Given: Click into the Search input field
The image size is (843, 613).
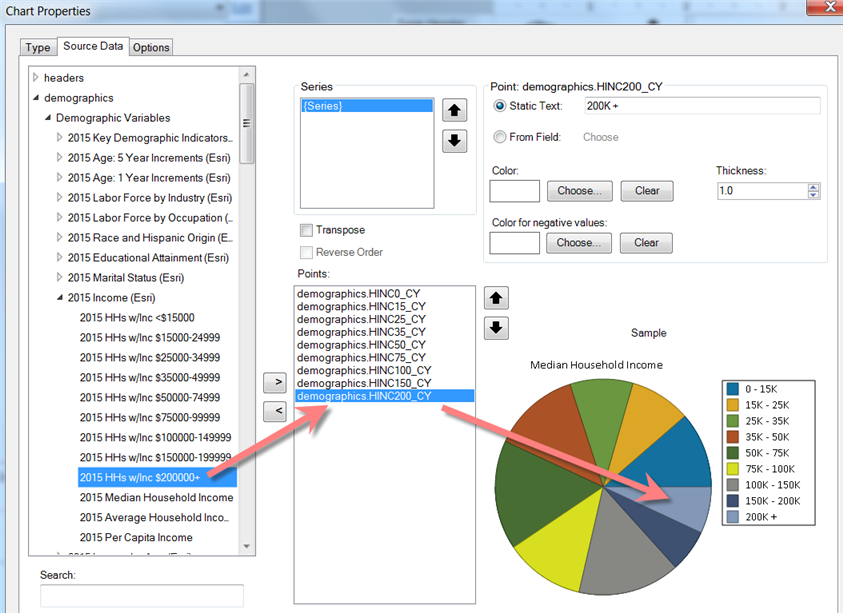Looking at the screenshot, I should point(141,595).
